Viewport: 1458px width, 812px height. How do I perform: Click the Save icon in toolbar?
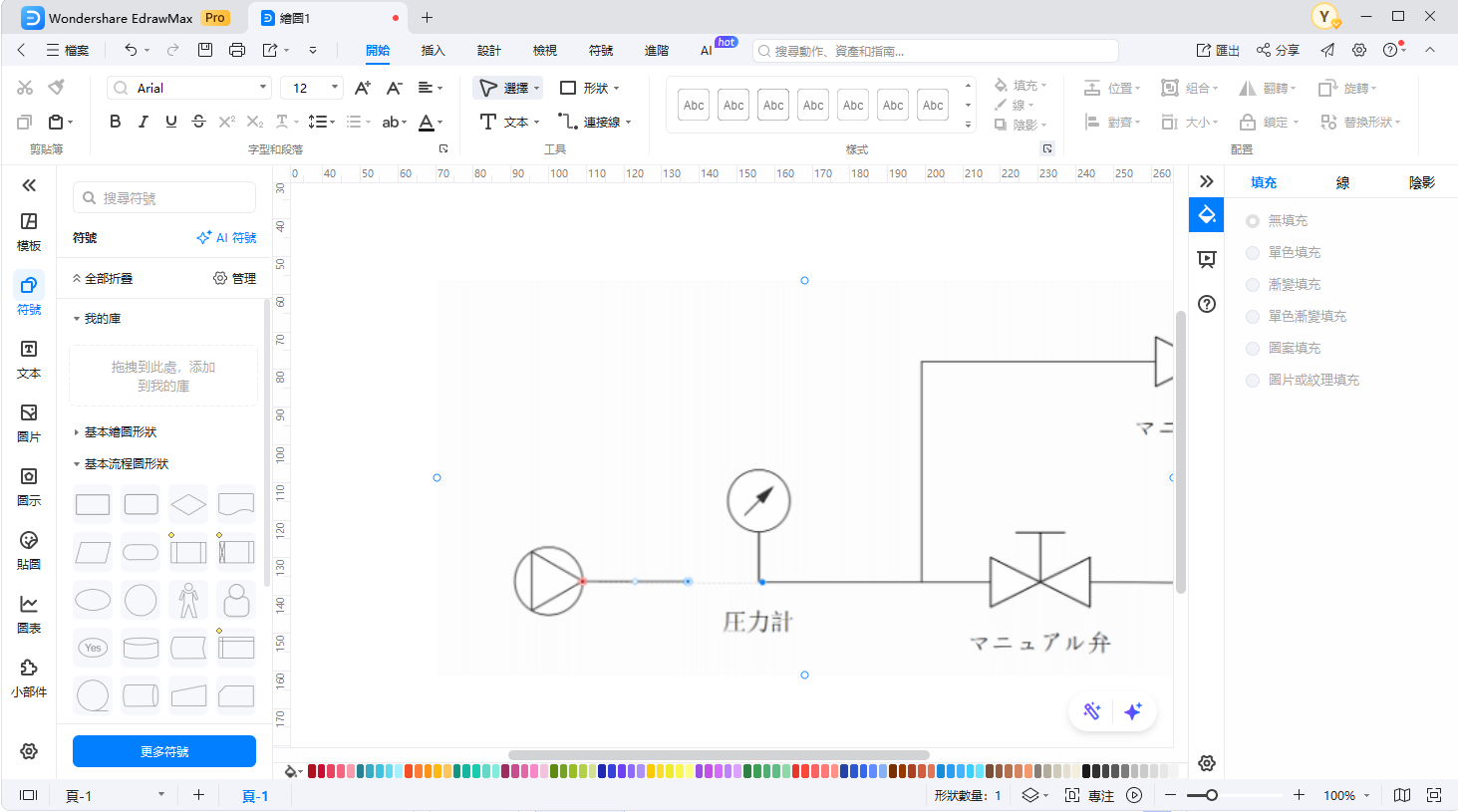tap(205, 50)
